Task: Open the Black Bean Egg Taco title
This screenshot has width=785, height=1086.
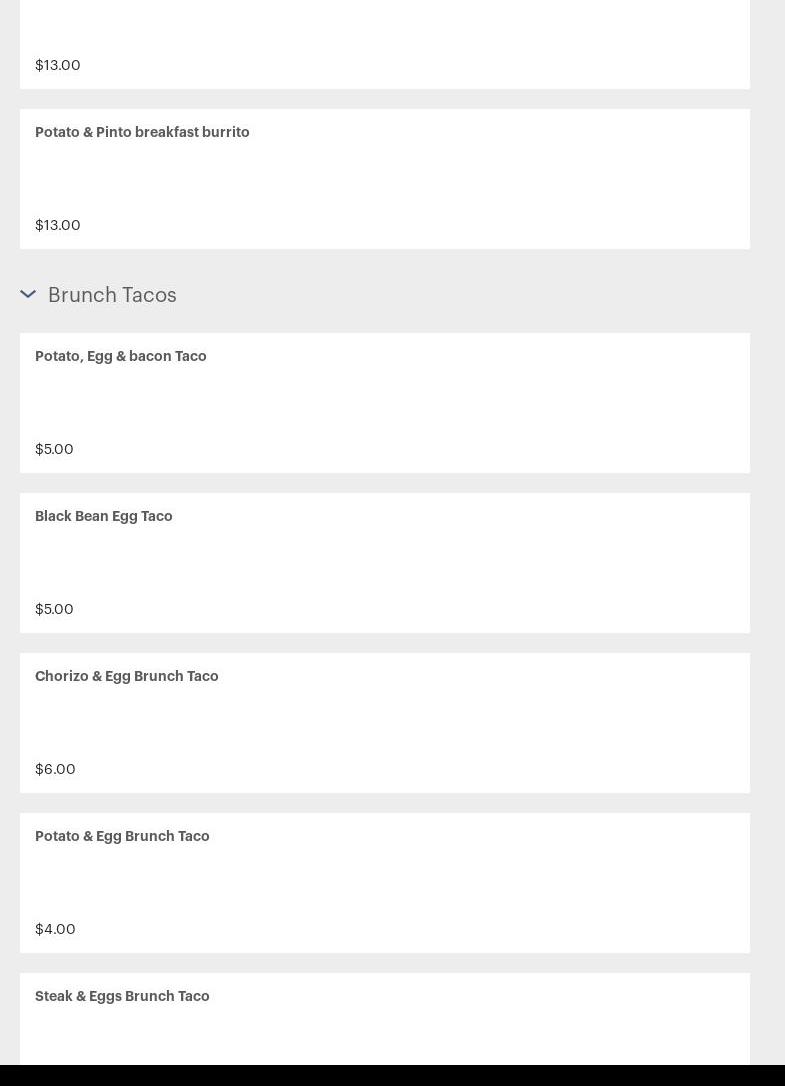Action: (x=104, y=516)
